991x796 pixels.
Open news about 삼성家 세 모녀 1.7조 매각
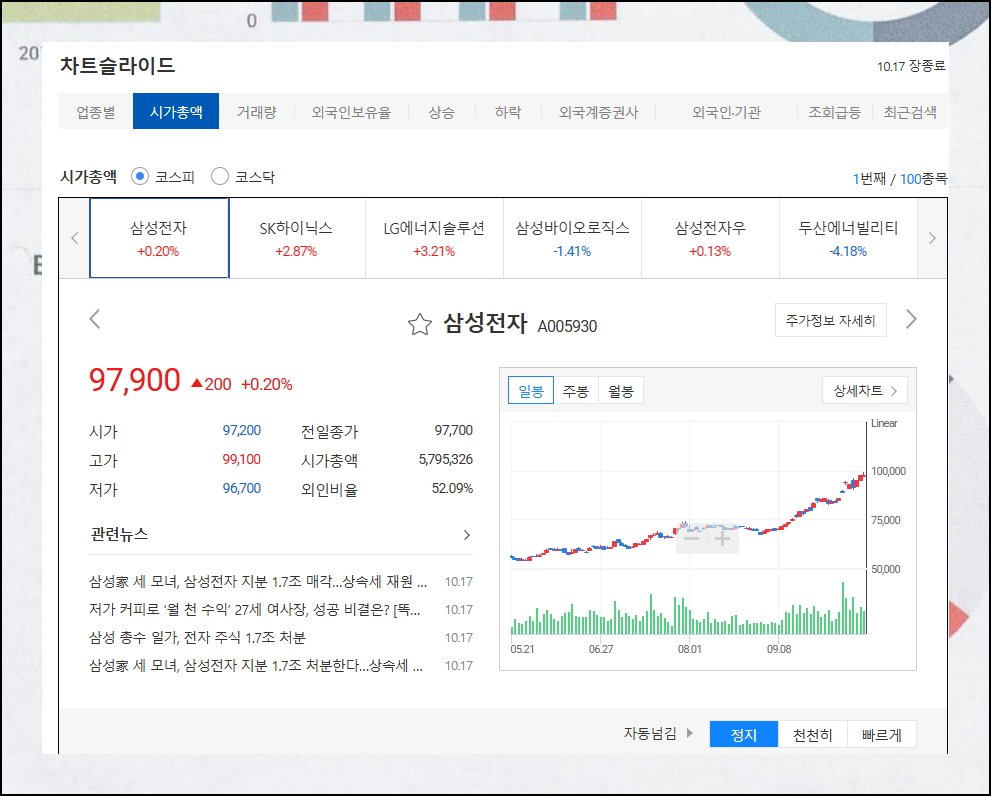[258, 581]
